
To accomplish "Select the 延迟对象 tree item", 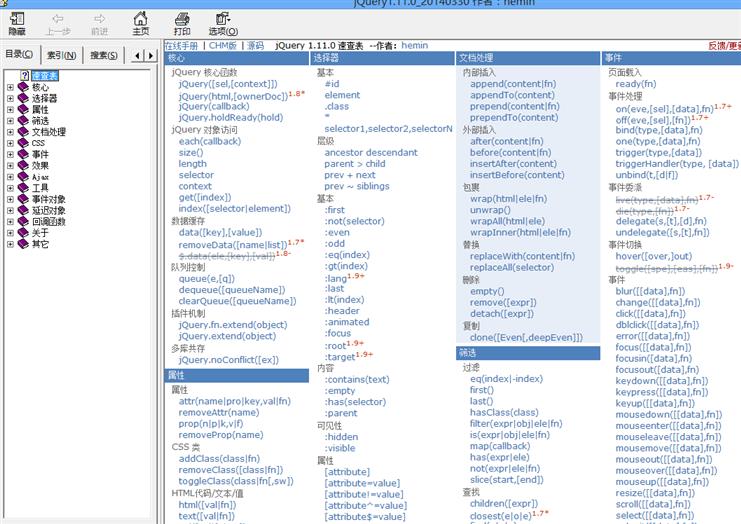I will coord(49,210).
